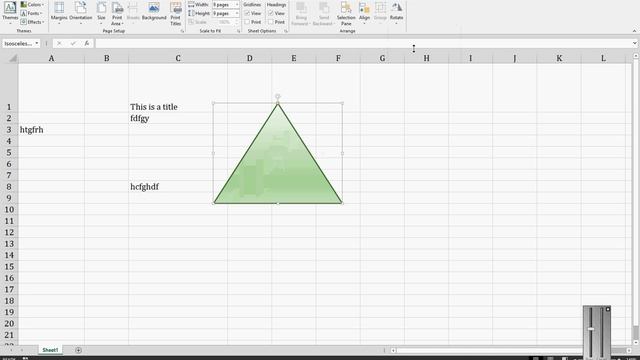Open the Rotate objects menu
Viewport: 640px width, 360px height.
click(396, 13)
